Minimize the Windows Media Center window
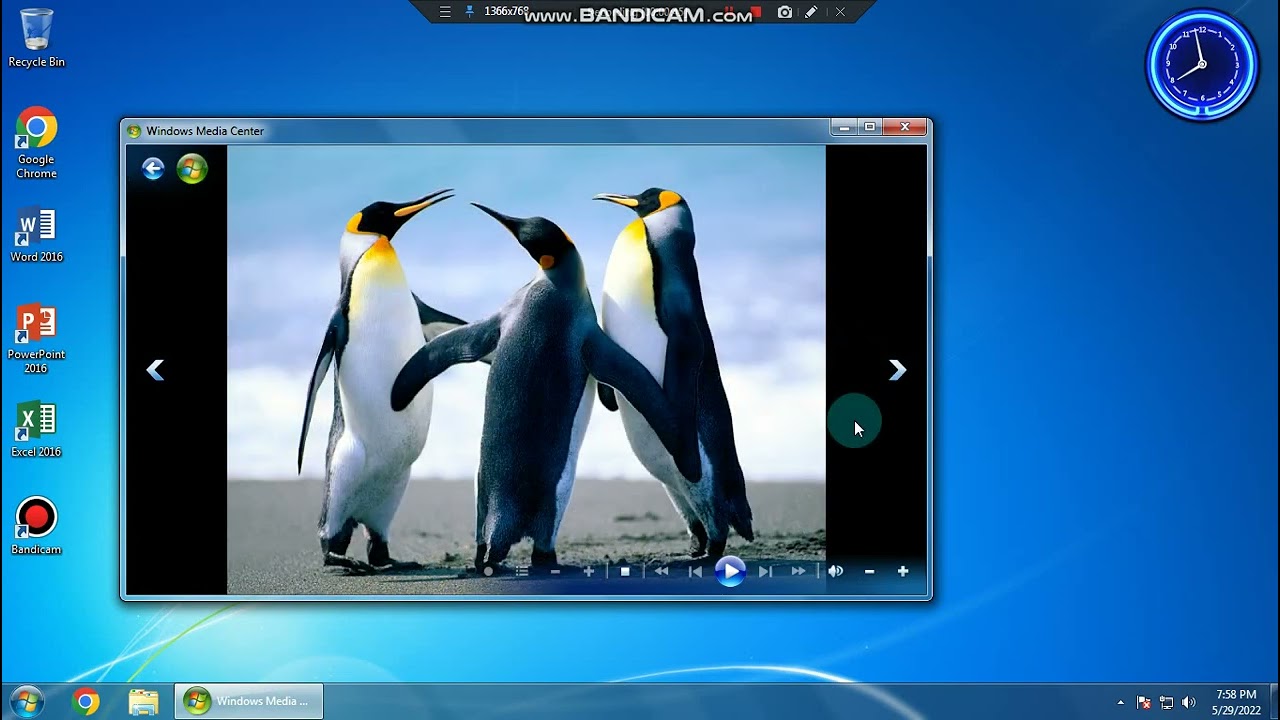The width and height of the screenshot is (1280, 720). tap(845, 127)
